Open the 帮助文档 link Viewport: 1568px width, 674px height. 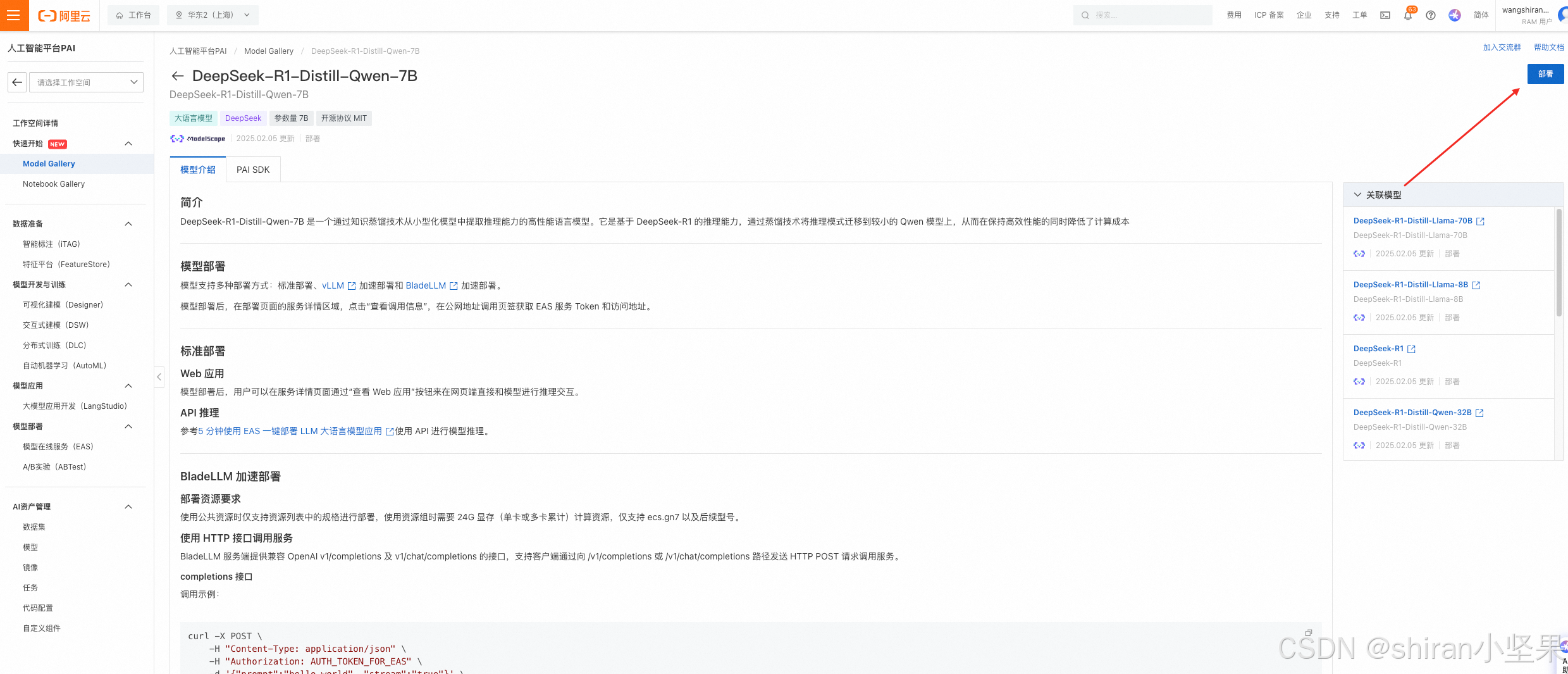1548,47
